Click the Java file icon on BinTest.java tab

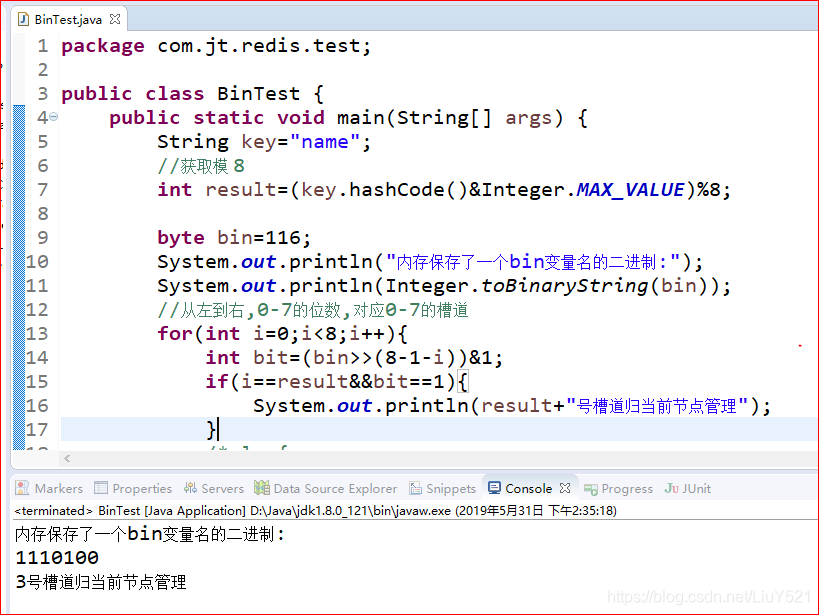(23, 19)
